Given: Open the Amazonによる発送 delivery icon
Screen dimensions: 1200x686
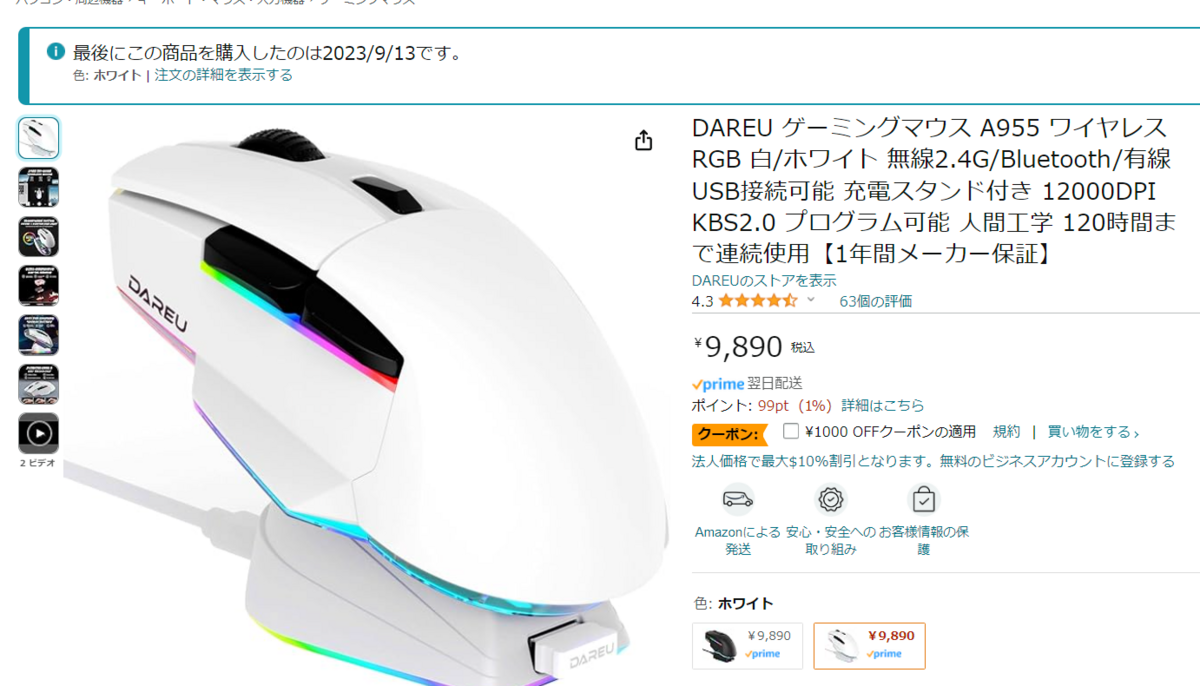Looking at the screenshot, I should click(738, 499).
